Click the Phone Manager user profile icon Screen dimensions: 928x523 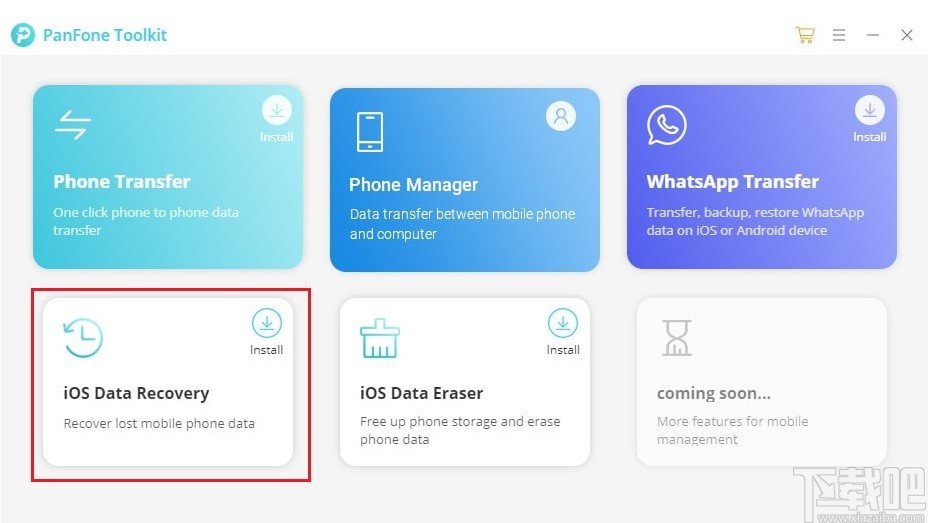coord(560,116)
